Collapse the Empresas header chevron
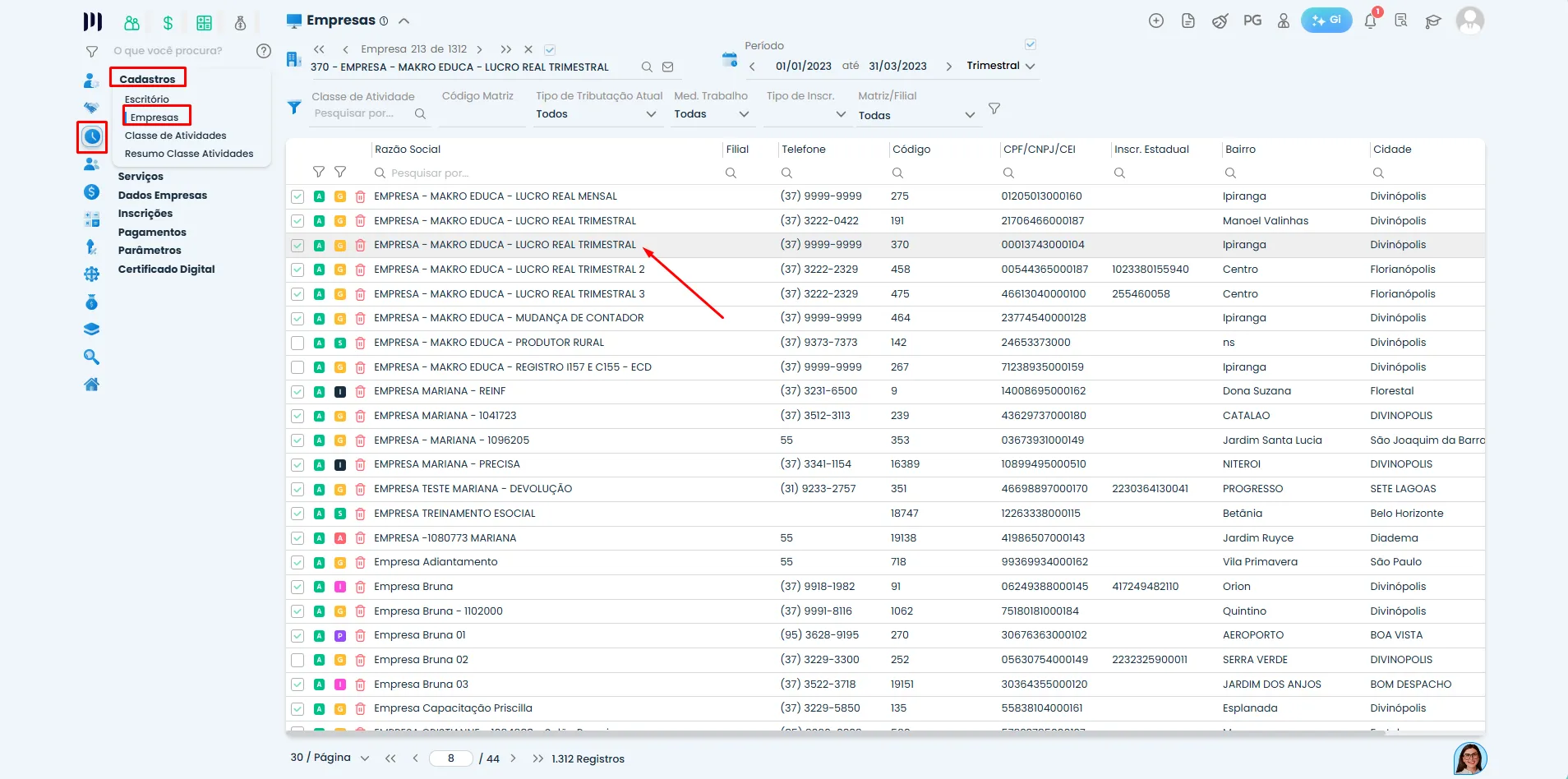The image size is (1568, 779). 404,21
